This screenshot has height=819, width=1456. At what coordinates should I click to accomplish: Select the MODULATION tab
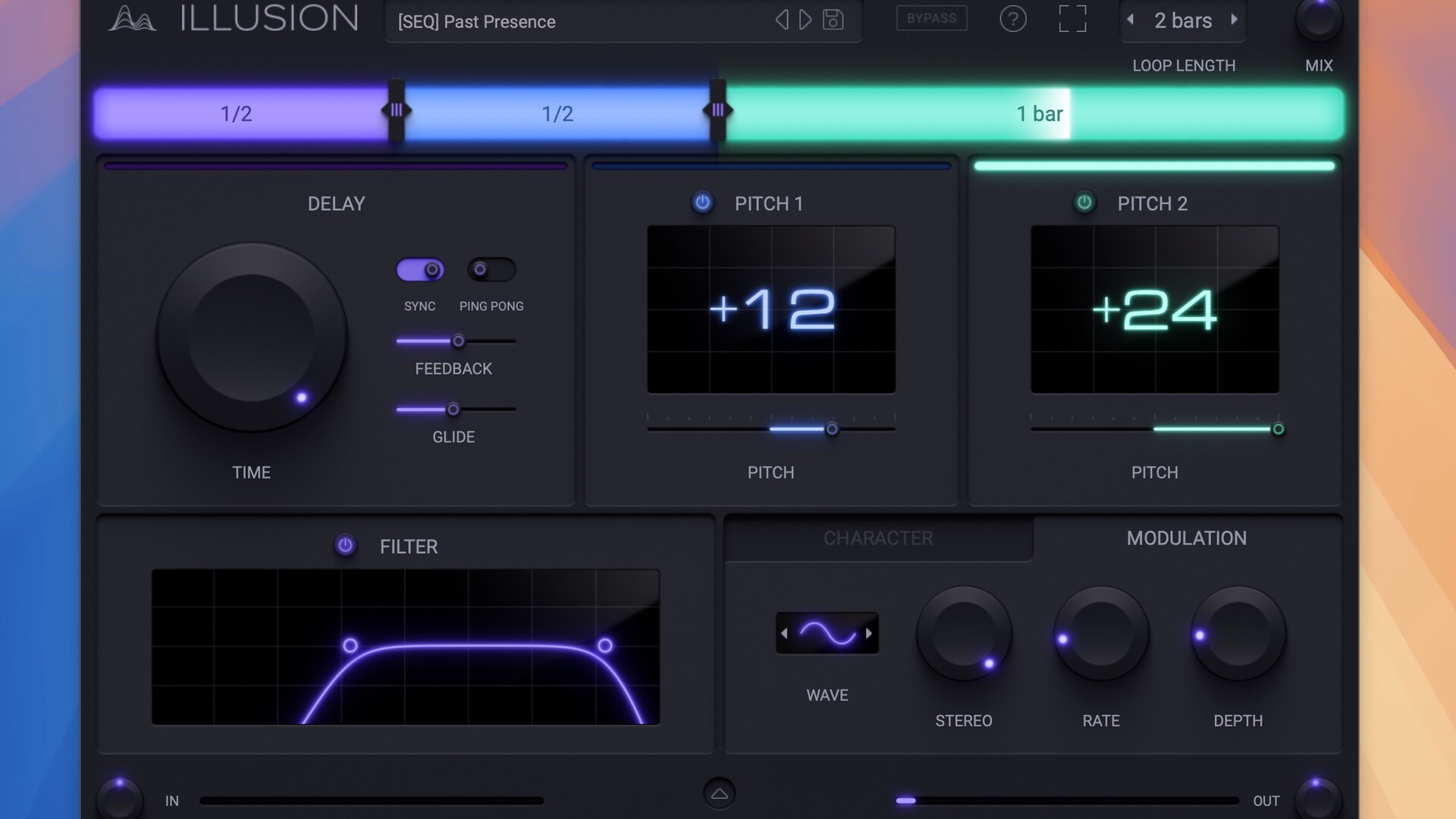[1187, 538]
